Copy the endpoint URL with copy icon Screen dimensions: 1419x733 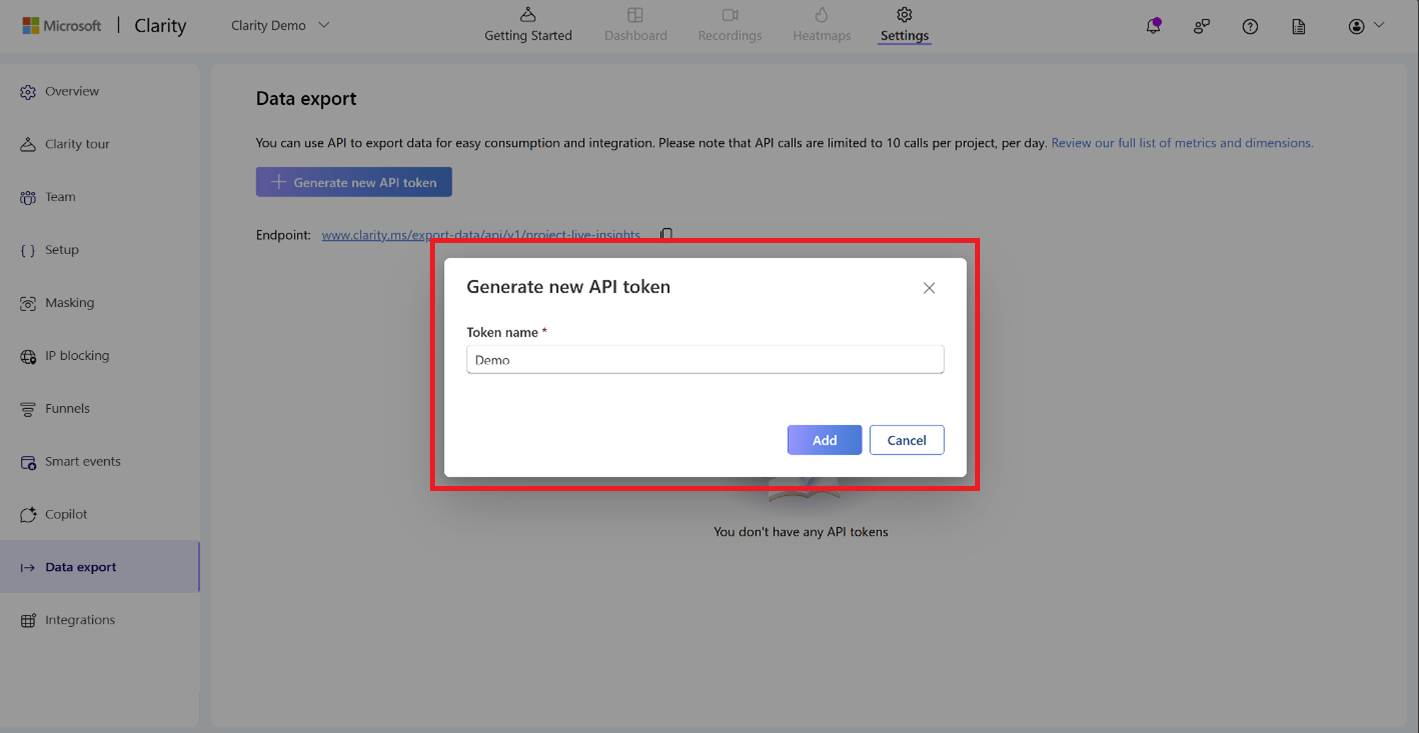click(666, 235)
